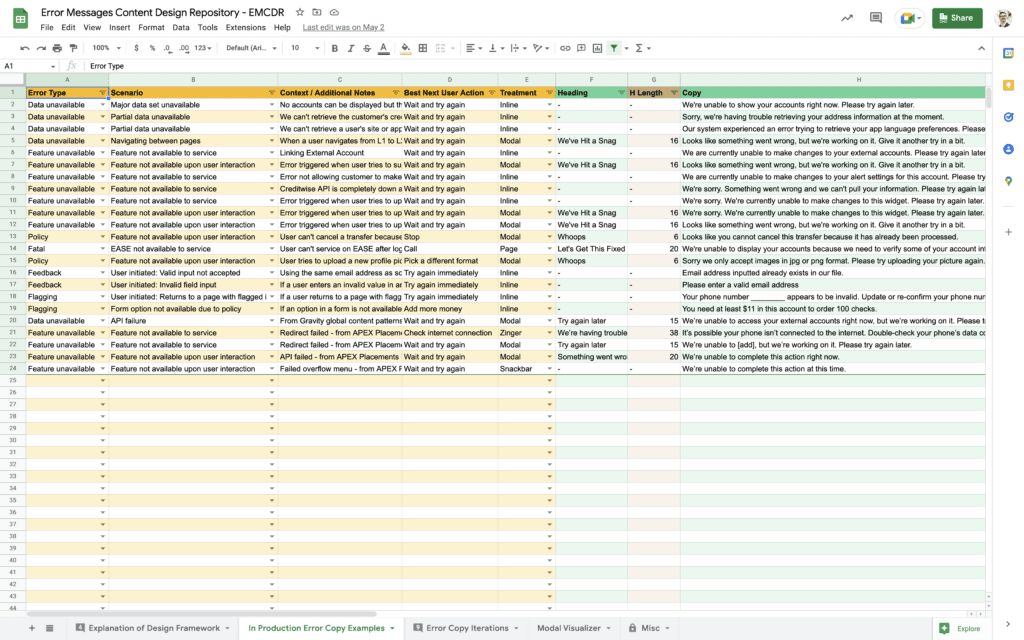This screenshot has width=1024, height=640.
Task: Click the green Share button
Action: click(956, 18)
